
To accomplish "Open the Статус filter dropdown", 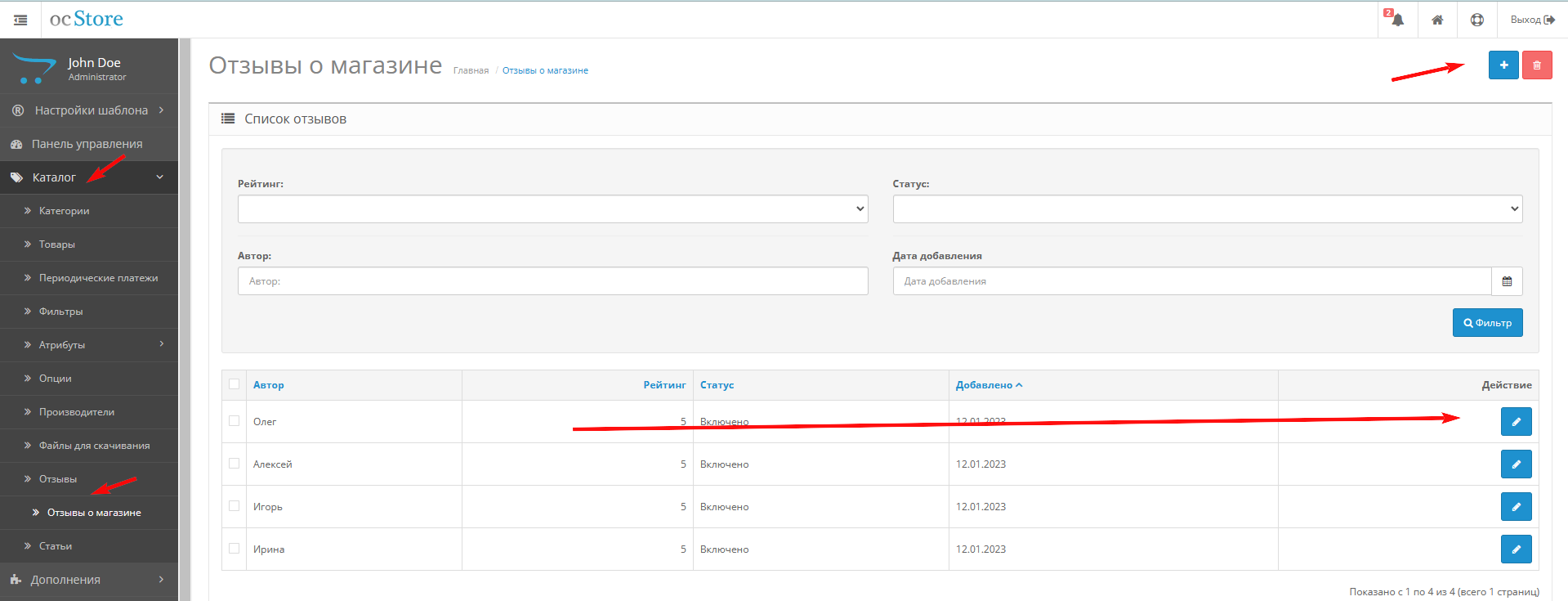I will (1208, 209).
